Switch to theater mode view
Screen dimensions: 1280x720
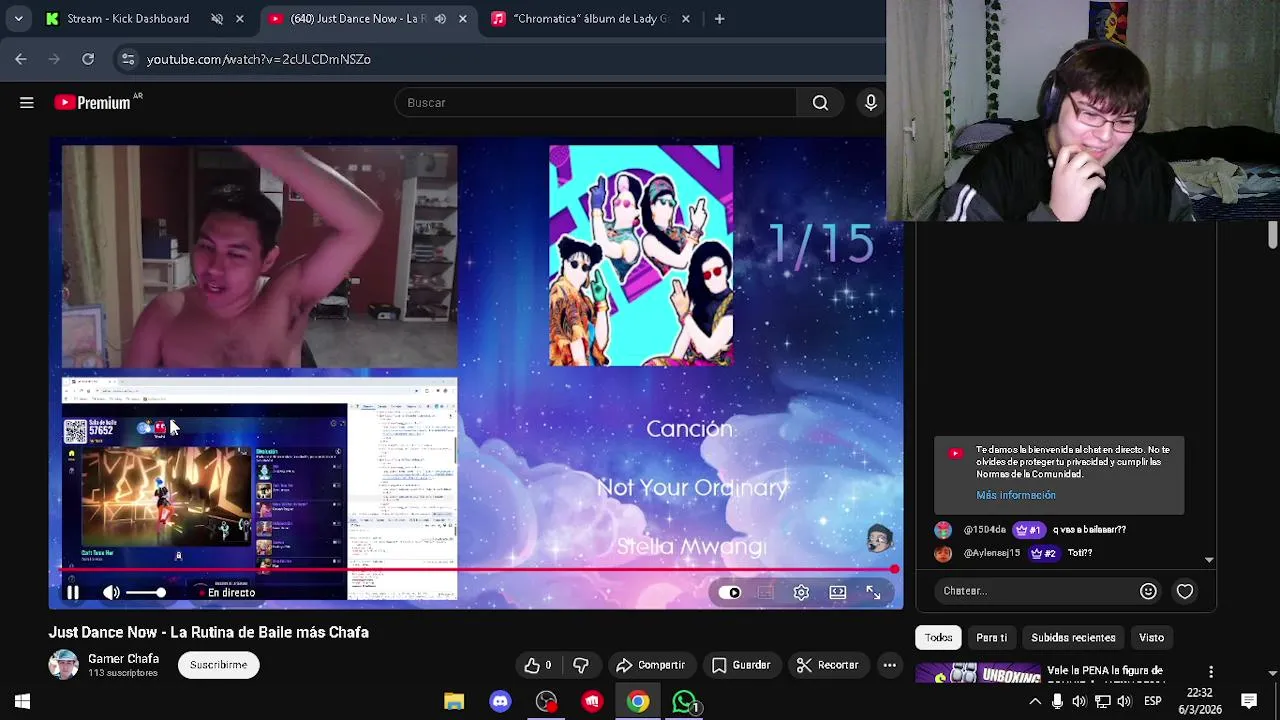coord(838,593)
